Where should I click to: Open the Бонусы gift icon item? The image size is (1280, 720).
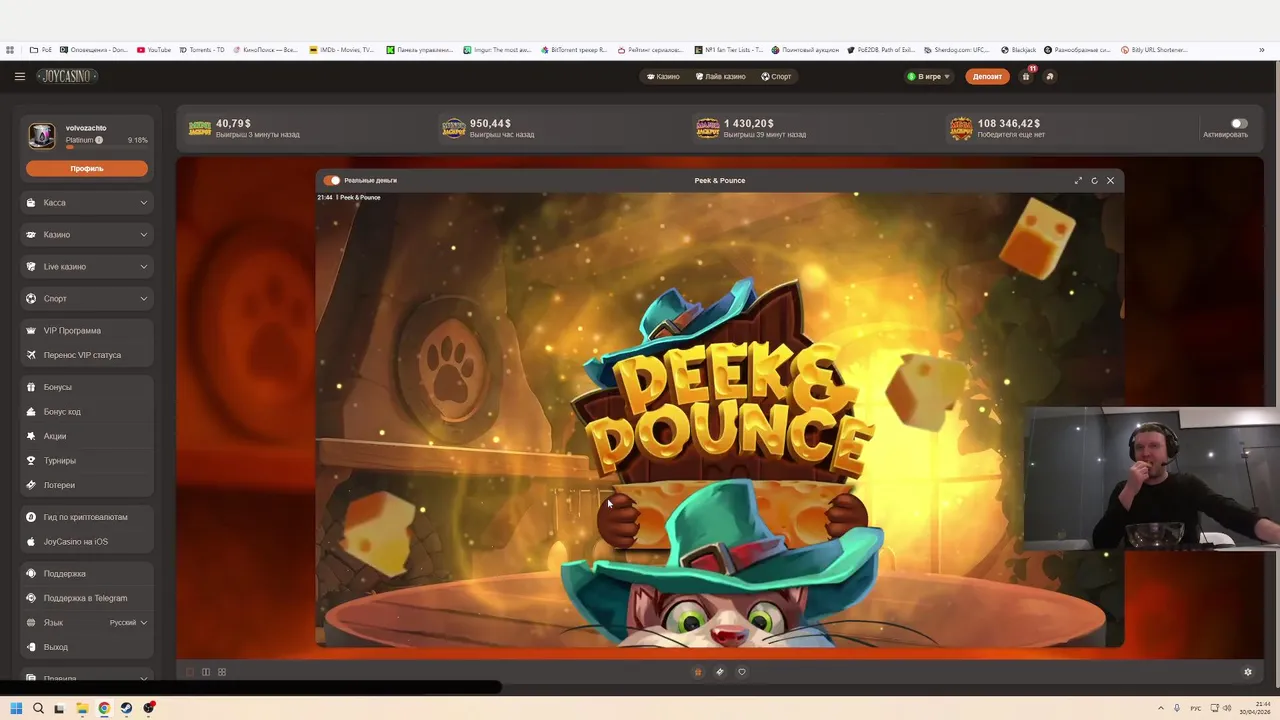[87, 387]
